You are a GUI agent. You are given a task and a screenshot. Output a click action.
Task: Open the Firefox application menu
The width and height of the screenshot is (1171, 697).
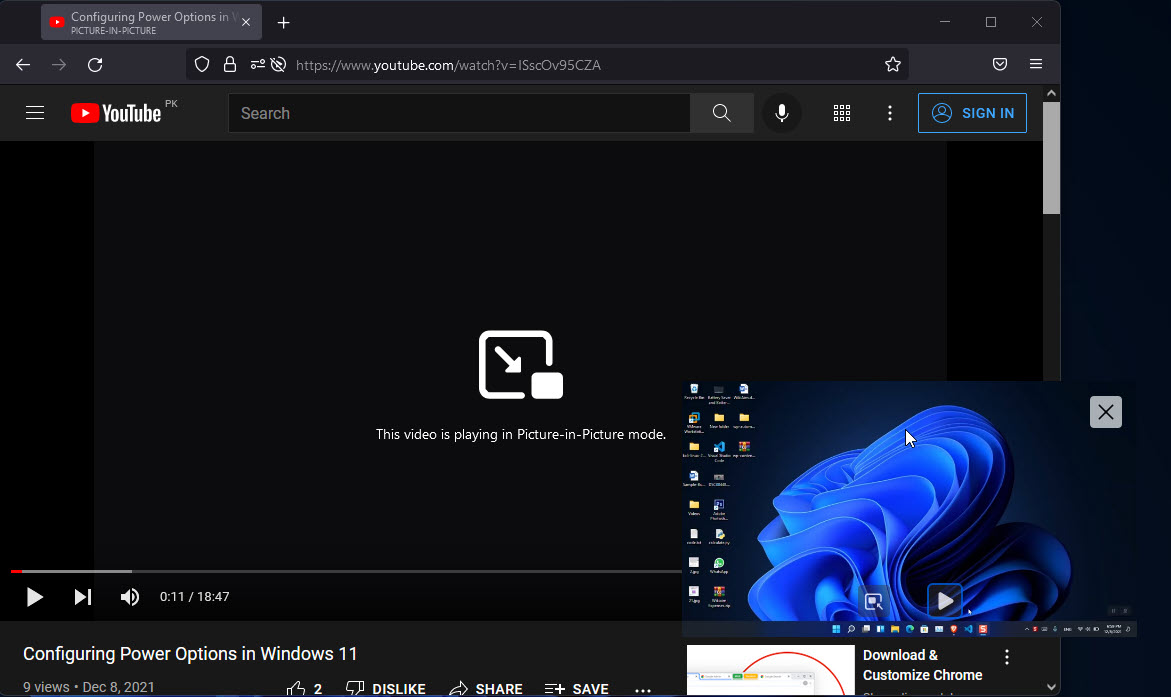tap(1036, 65)
